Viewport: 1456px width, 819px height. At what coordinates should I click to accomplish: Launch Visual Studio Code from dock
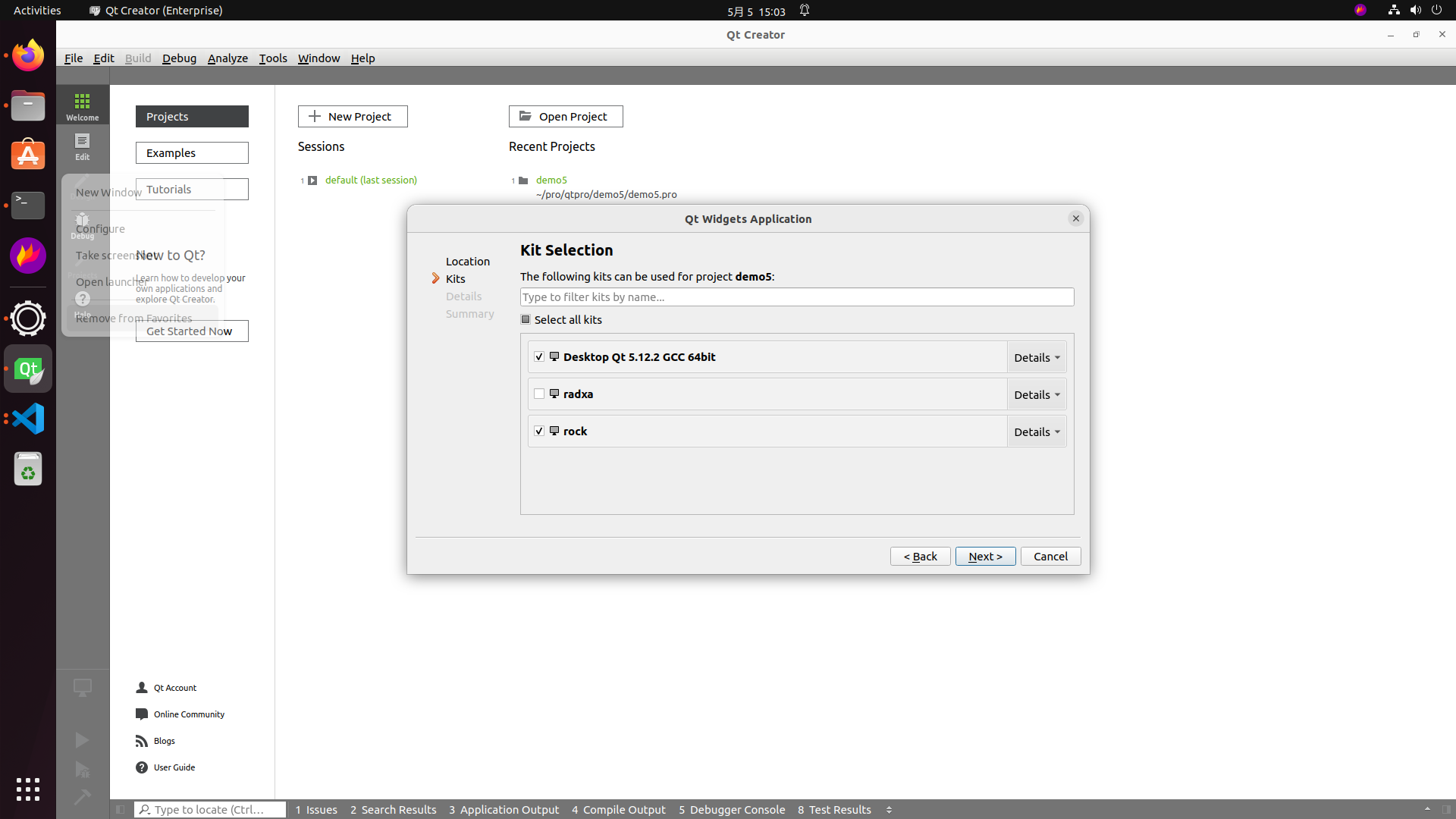28,419
